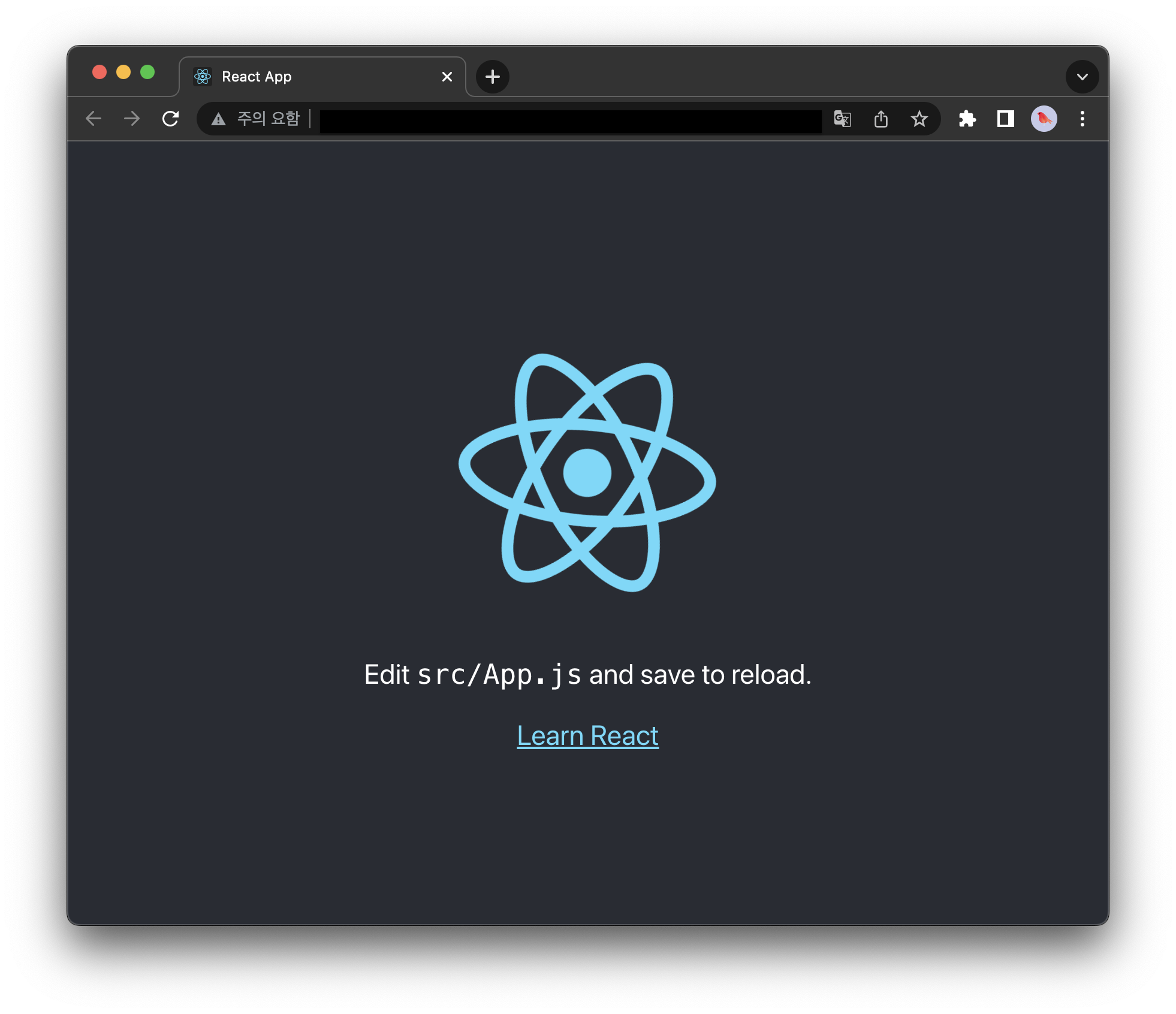Follow the Learn React link

587,736
